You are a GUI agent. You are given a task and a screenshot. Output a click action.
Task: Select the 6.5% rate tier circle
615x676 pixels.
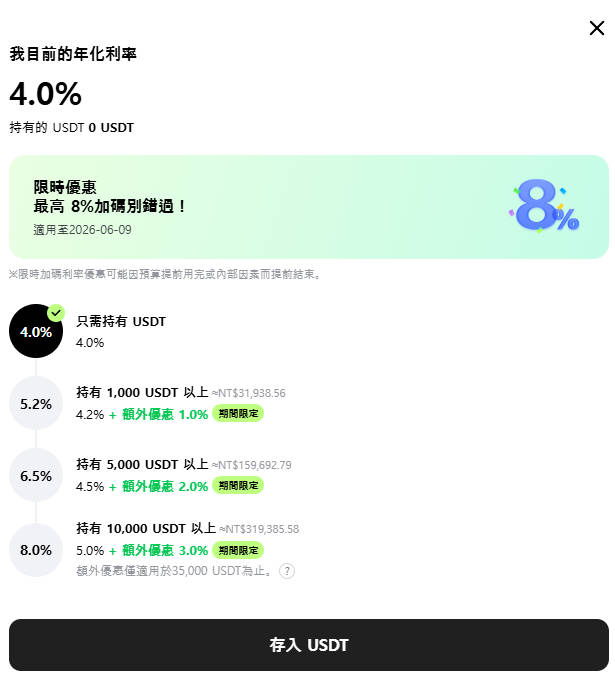click(36, 476)
